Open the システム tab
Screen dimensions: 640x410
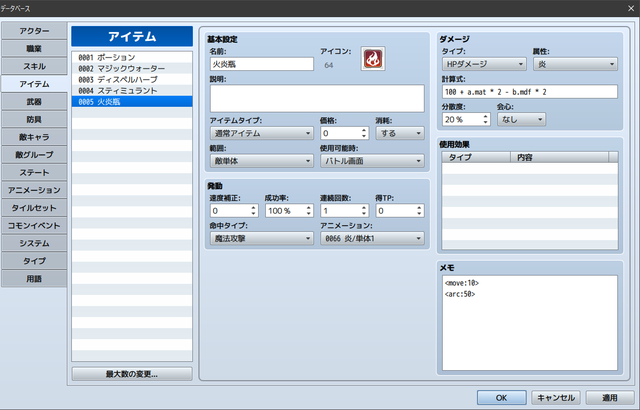coord(34,243)
